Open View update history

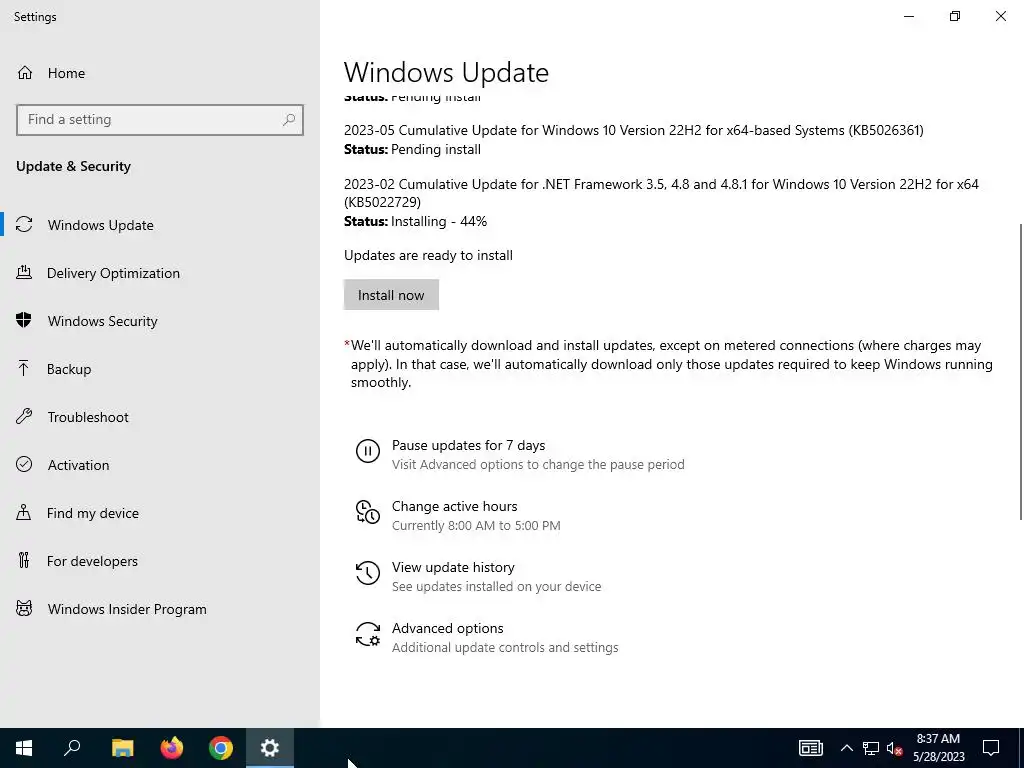453,567
